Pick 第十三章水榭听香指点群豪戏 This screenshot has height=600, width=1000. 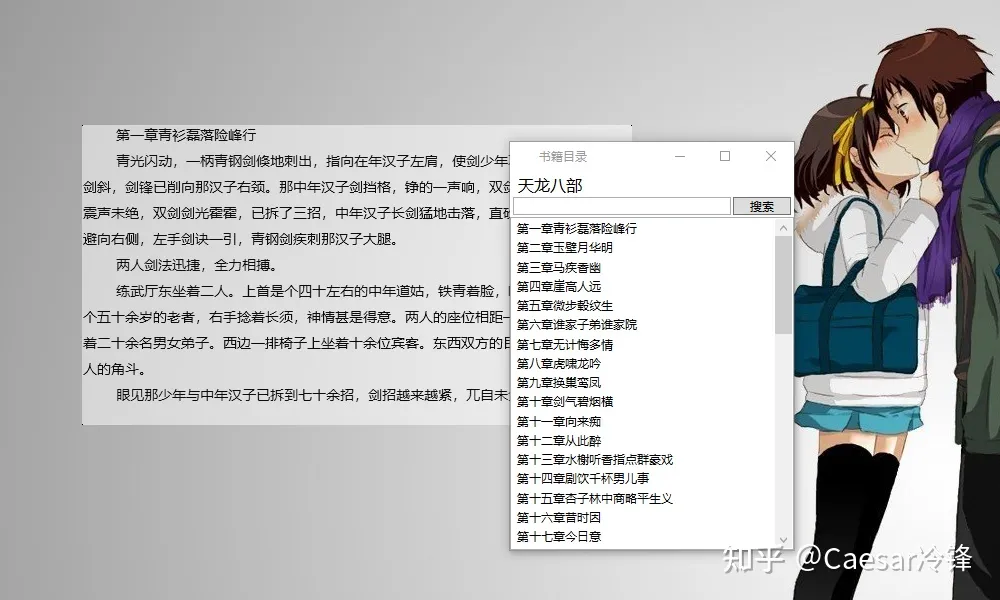594,460
